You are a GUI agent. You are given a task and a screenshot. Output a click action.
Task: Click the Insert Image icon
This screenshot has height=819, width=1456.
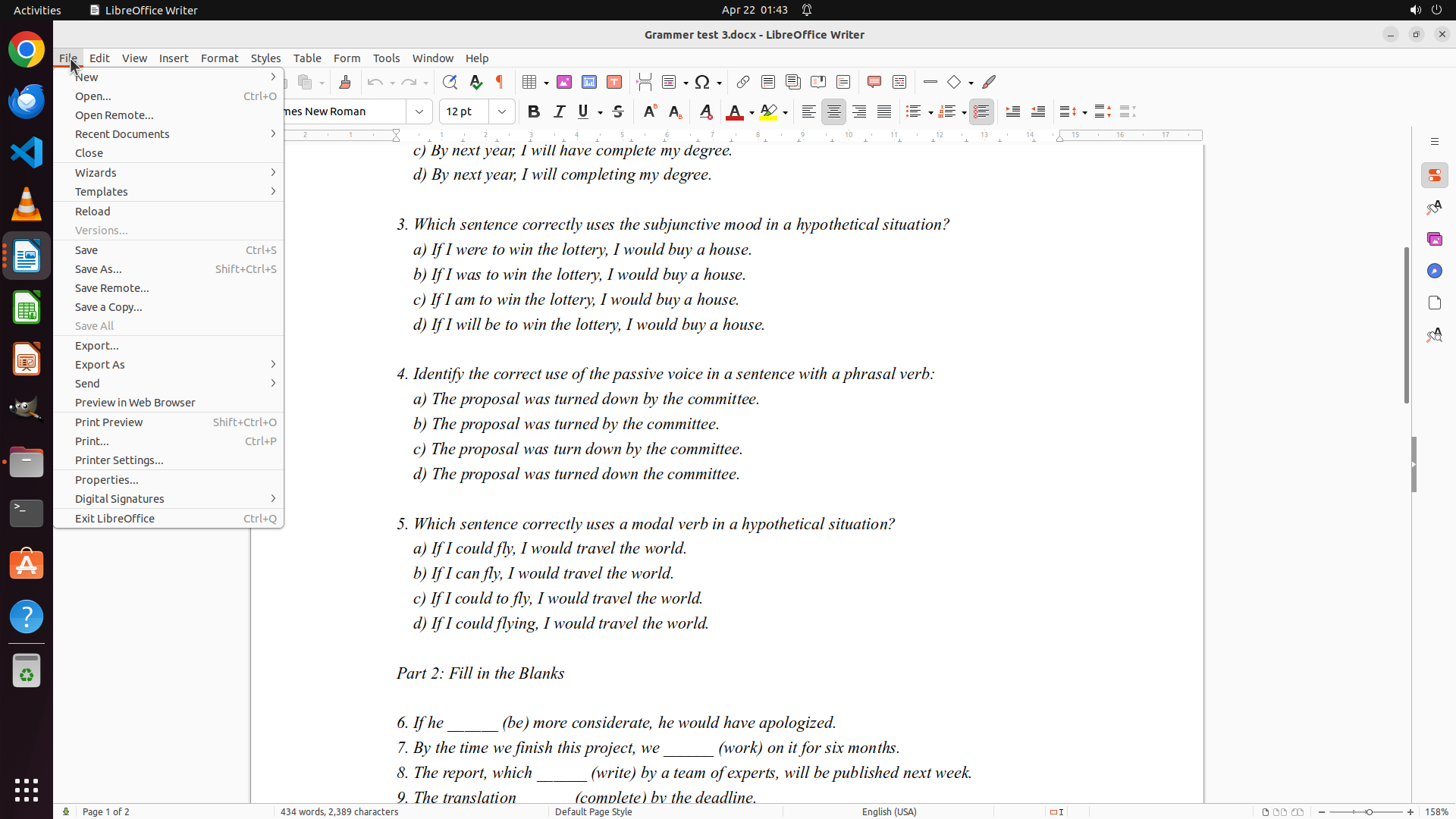(x=564, y=82)
